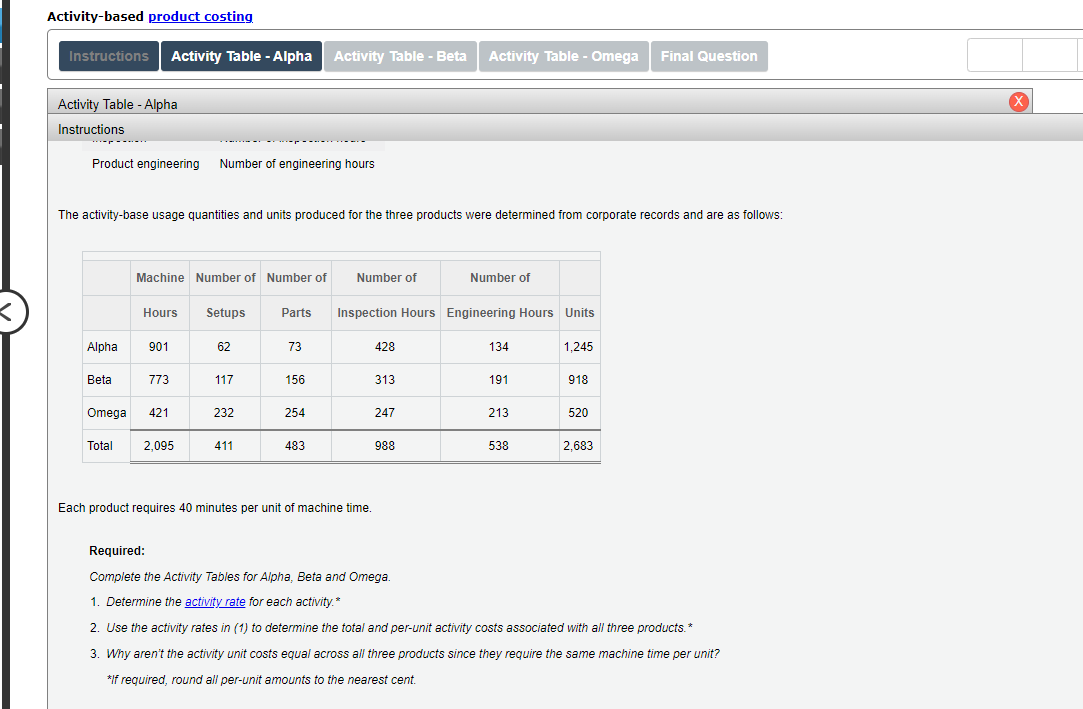Click the Alpha row label
Screen dimensions: 1083x709
click(x=102, y=347)
